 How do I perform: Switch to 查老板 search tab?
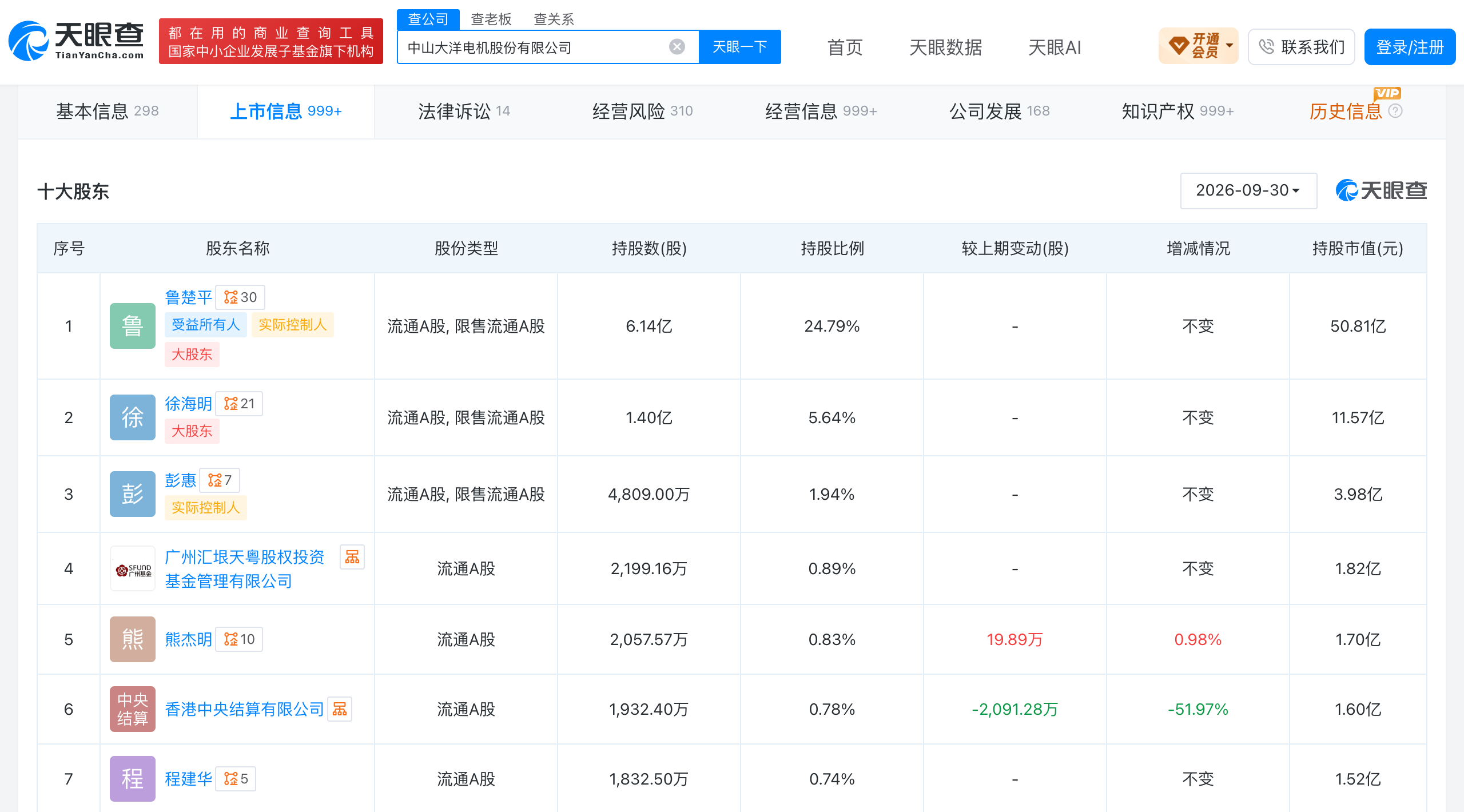tap(491, 19)
